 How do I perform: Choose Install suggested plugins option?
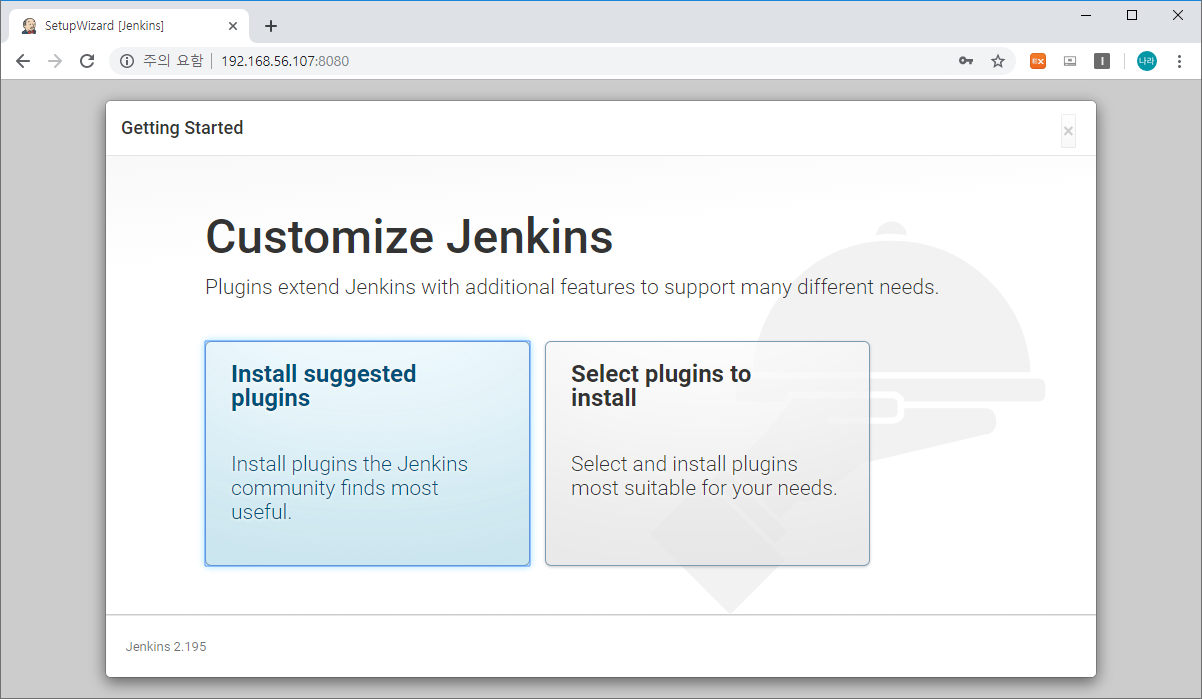coord(367,453)
